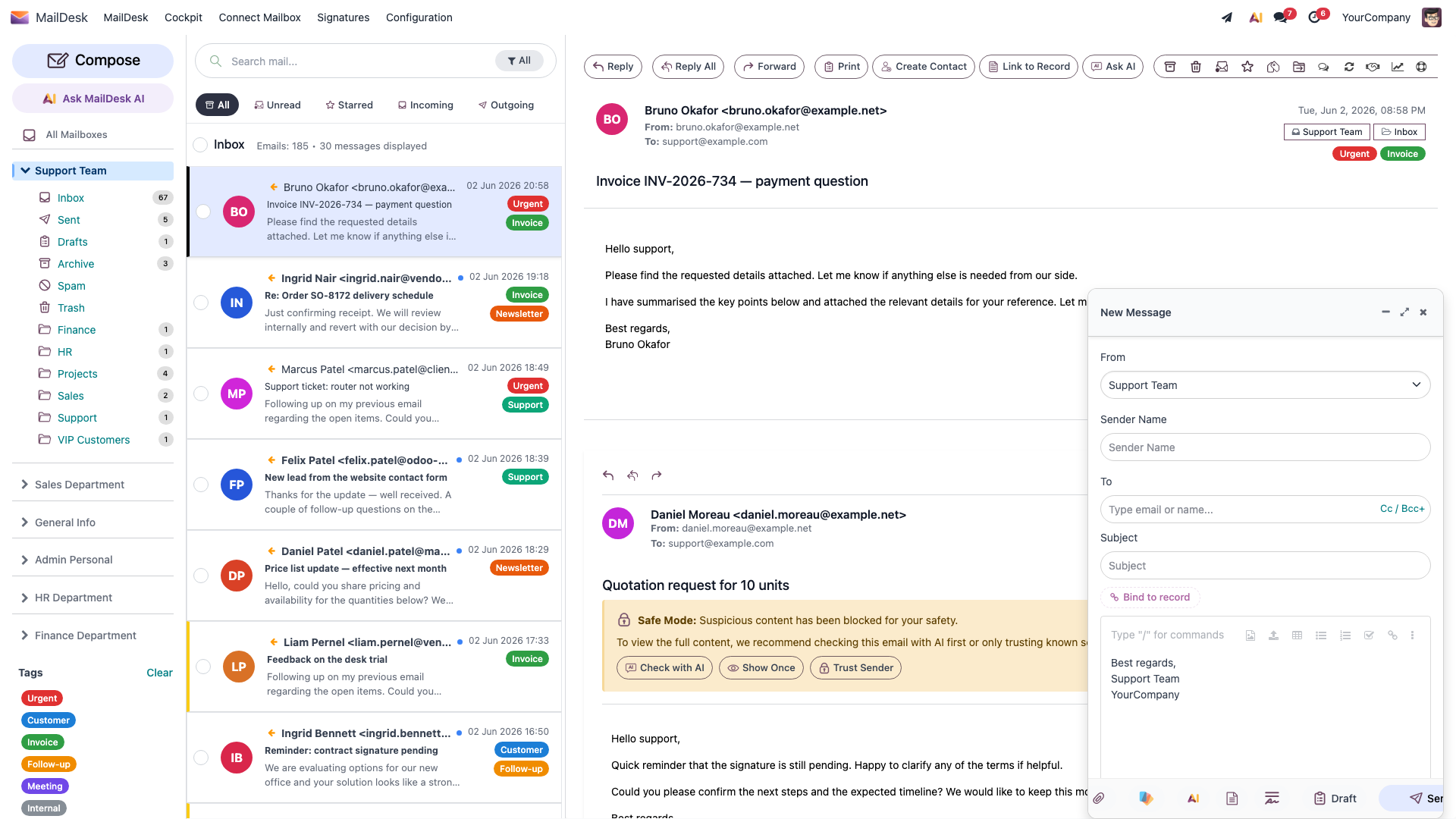1456x819 pixels.
Task: Click the Cc / Bcc+ link
Action: [1402, 509]
